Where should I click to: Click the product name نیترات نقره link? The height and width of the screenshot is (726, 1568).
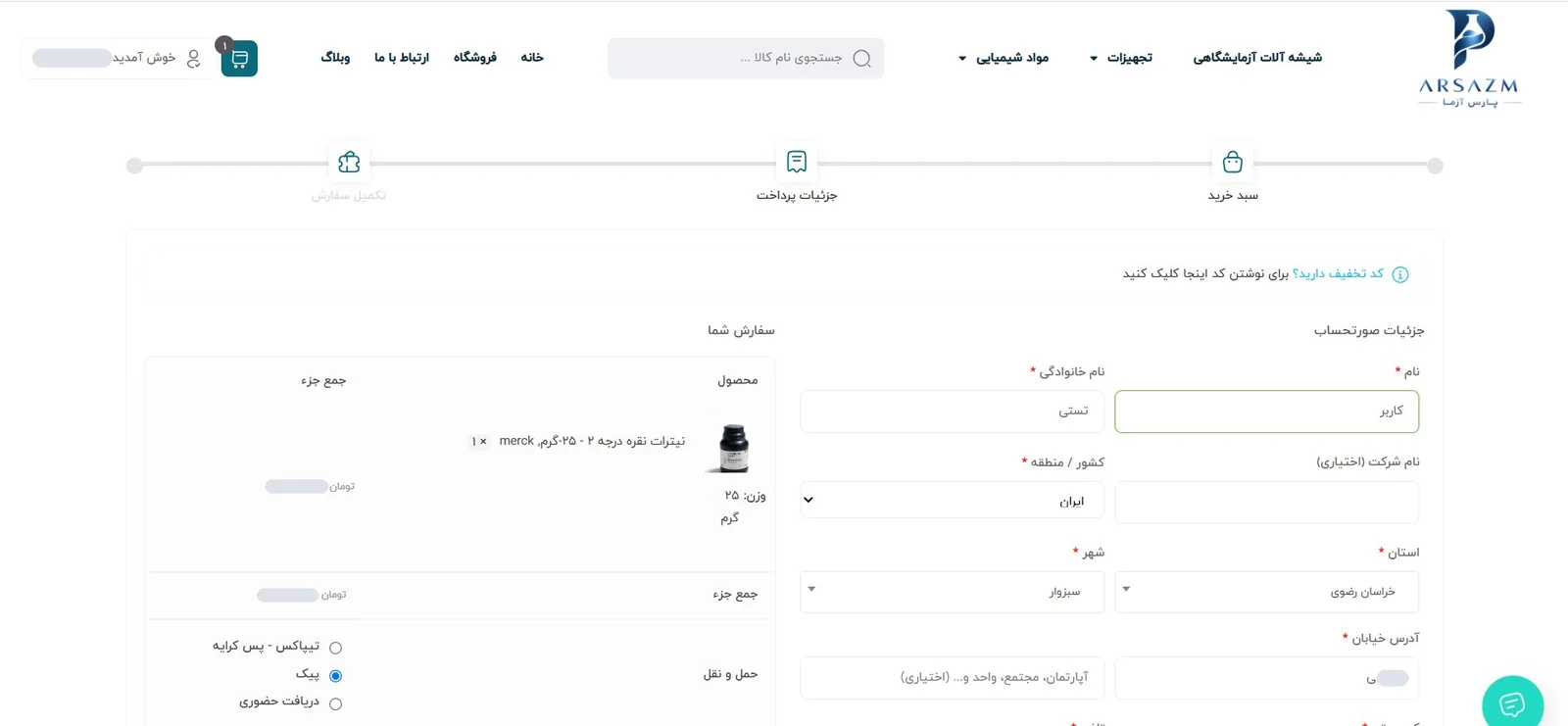592,441
